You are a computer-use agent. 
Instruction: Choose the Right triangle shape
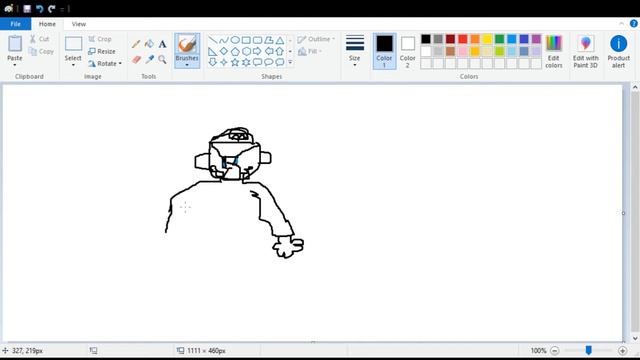coord(213,51)
